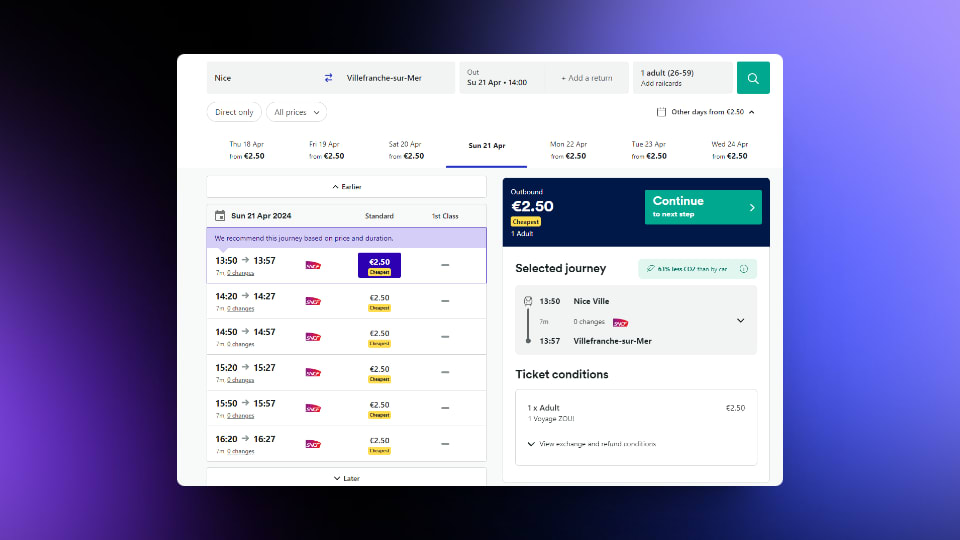Select the €2.50 fare for 13:50
Screen dimensions: 960x540
click(379, 265)
